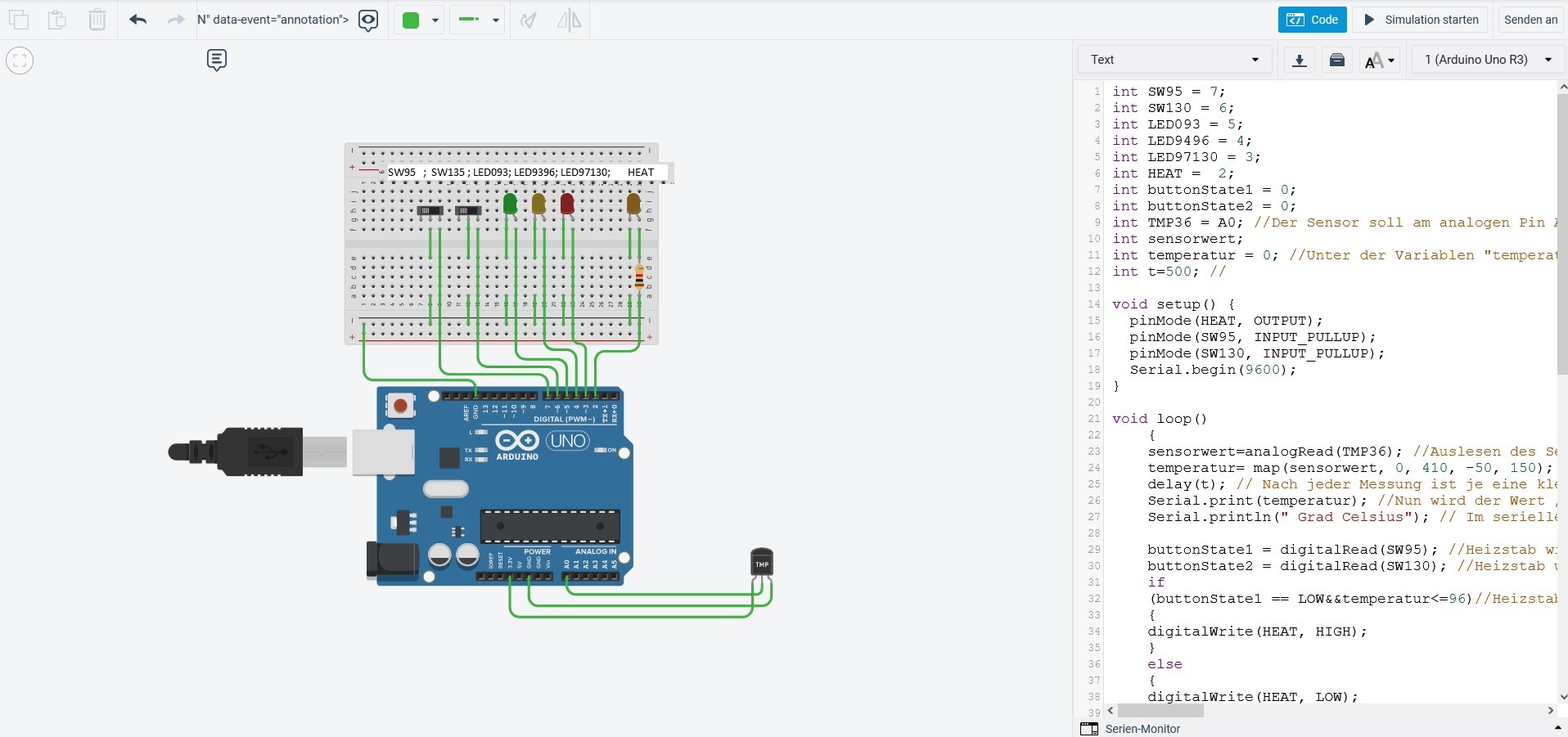Click code line 'int t=500; //'

pos(1169,272)
